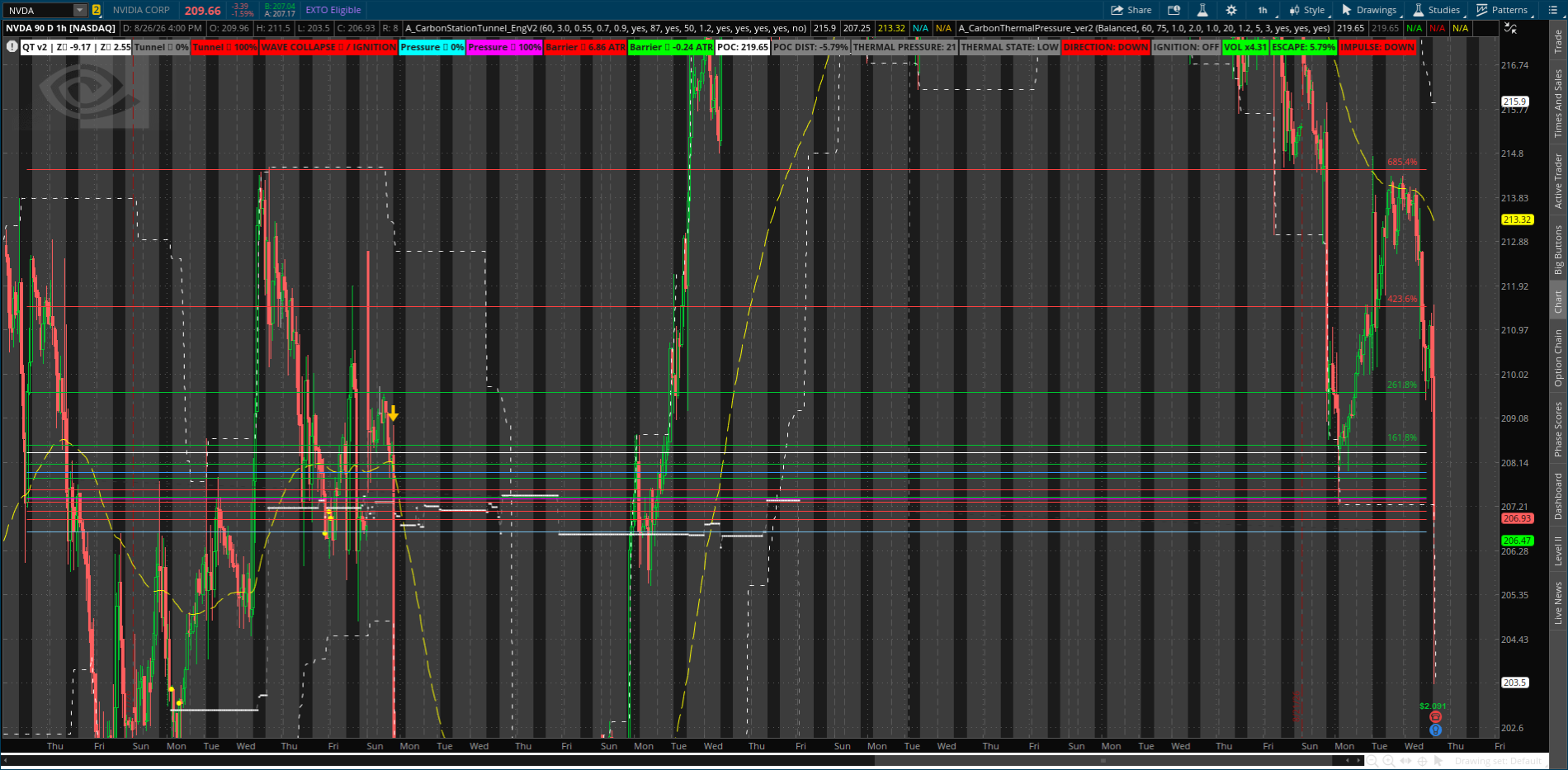Click the POC: 219.65 label
Screen dimensions: 1568x770
[x=743, y=47]
